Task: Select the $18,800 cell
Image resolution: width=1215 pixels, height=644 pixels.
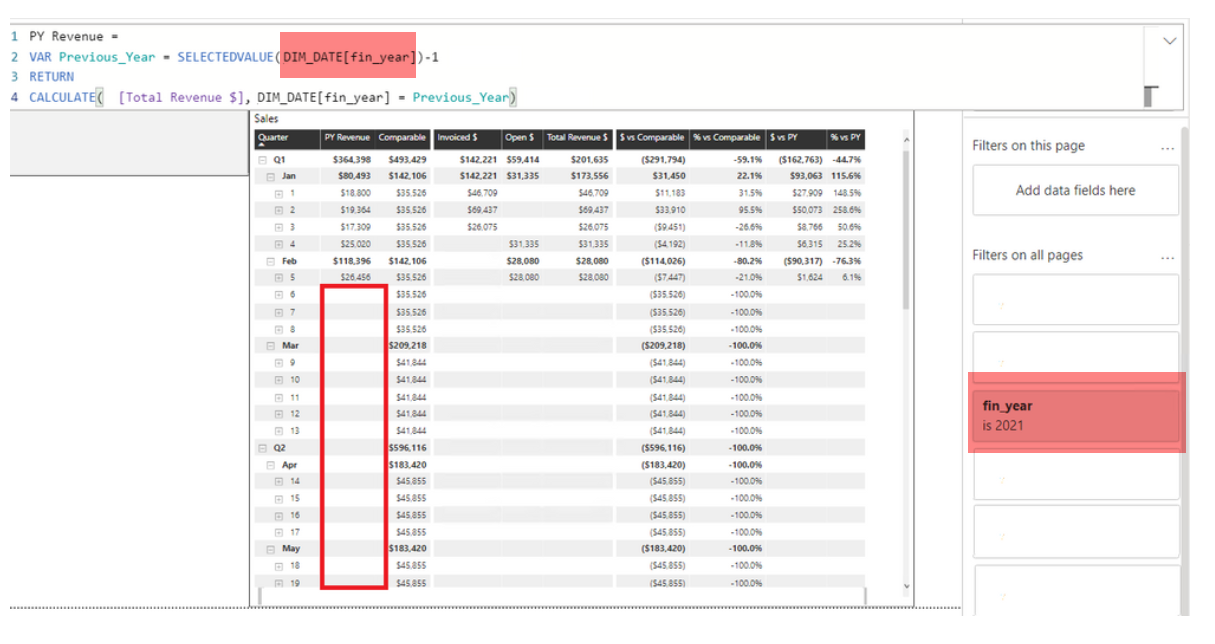Action: (x=355, y=193)
